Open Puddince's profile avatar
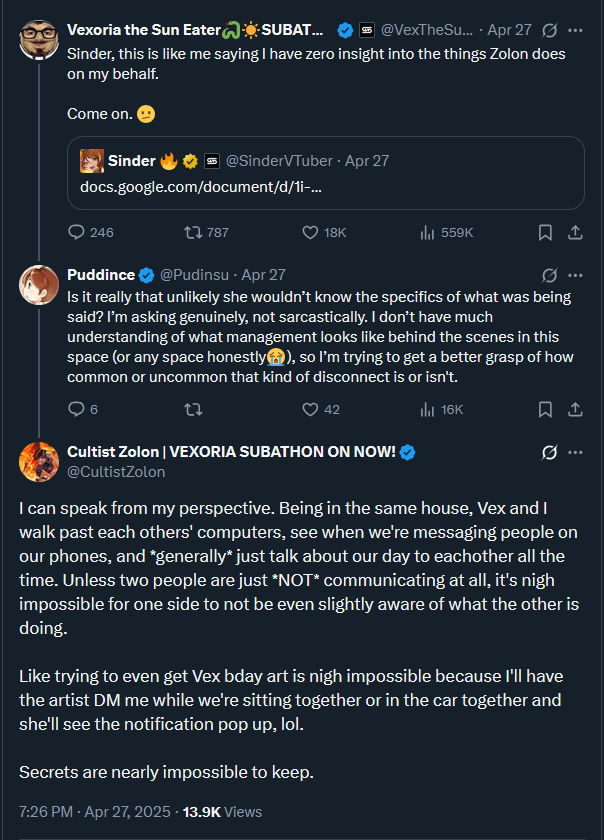 [x=38, y=285]
